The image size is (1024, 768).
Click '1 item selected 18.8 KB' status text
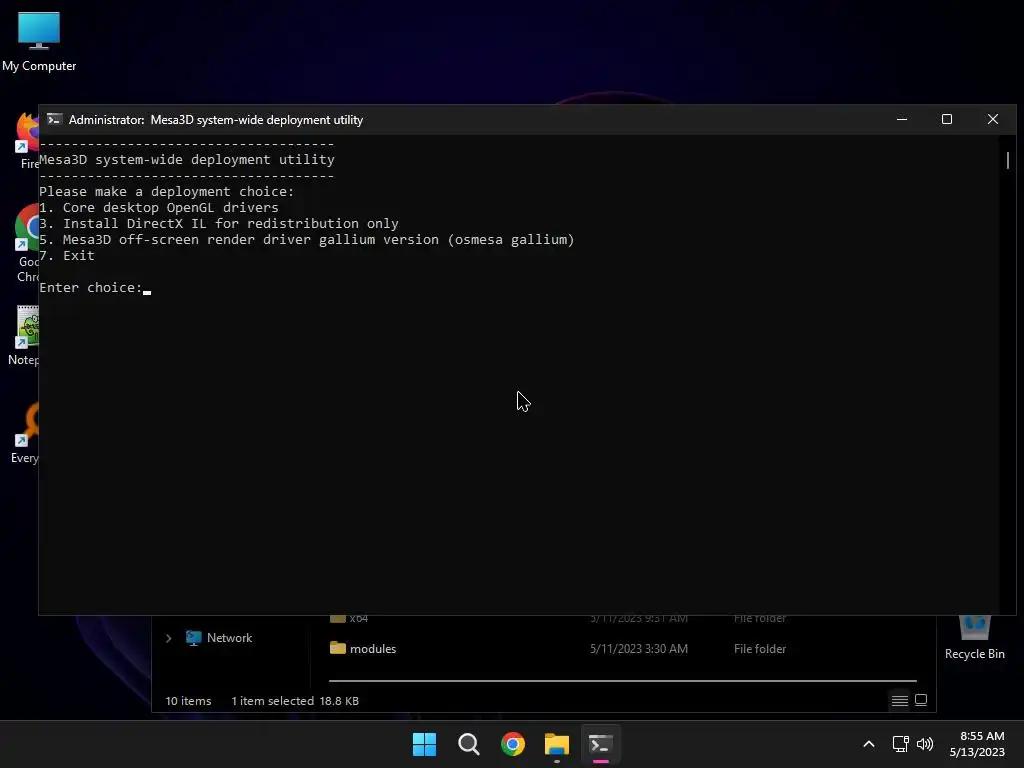(x=295, y=701)
